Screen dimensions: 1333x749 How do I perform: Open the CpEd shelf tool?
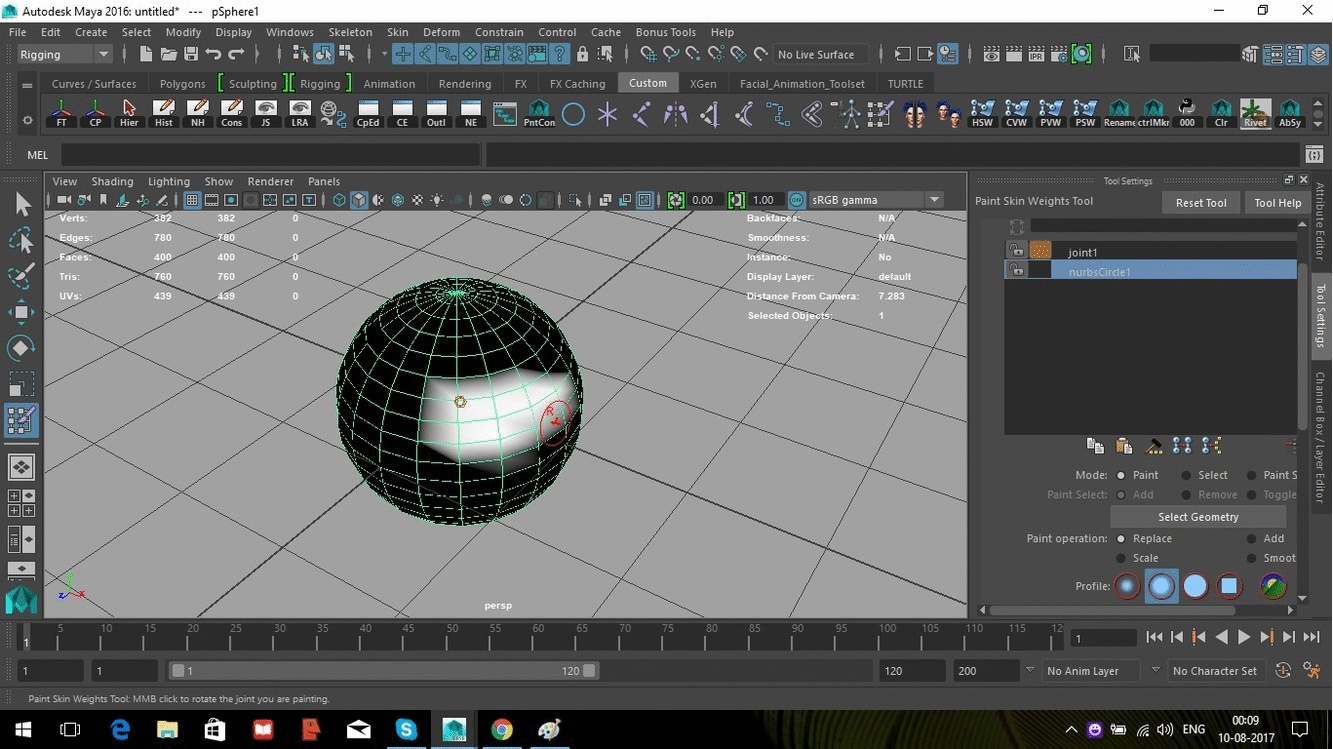coord(368,113)
